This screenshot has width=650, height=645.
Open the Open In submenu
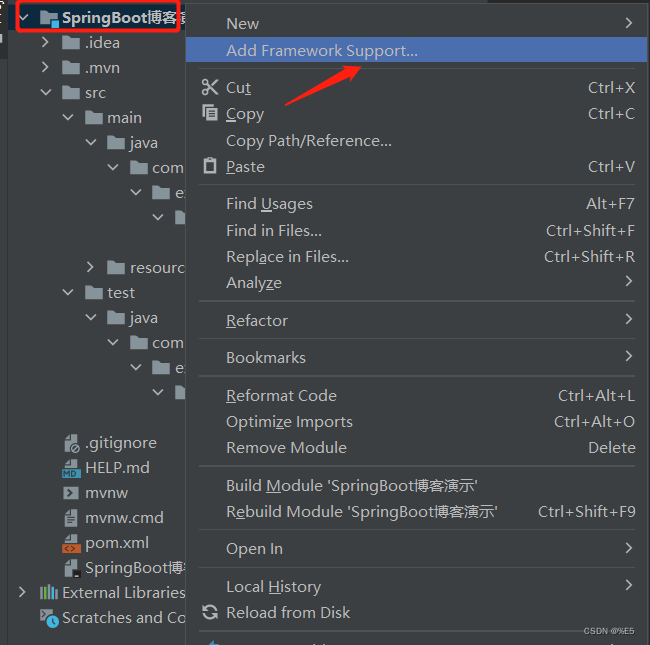[416, 548]
